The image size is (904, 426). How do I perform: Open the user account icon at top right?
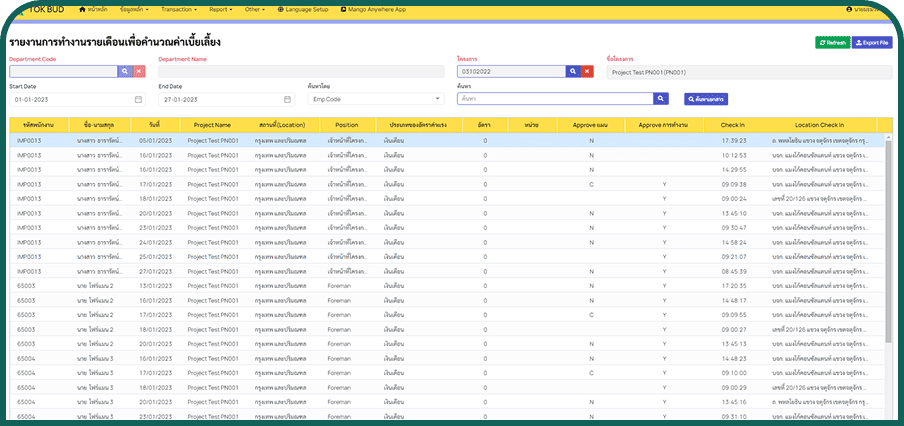pyautogui.click(x=850, y=9)
